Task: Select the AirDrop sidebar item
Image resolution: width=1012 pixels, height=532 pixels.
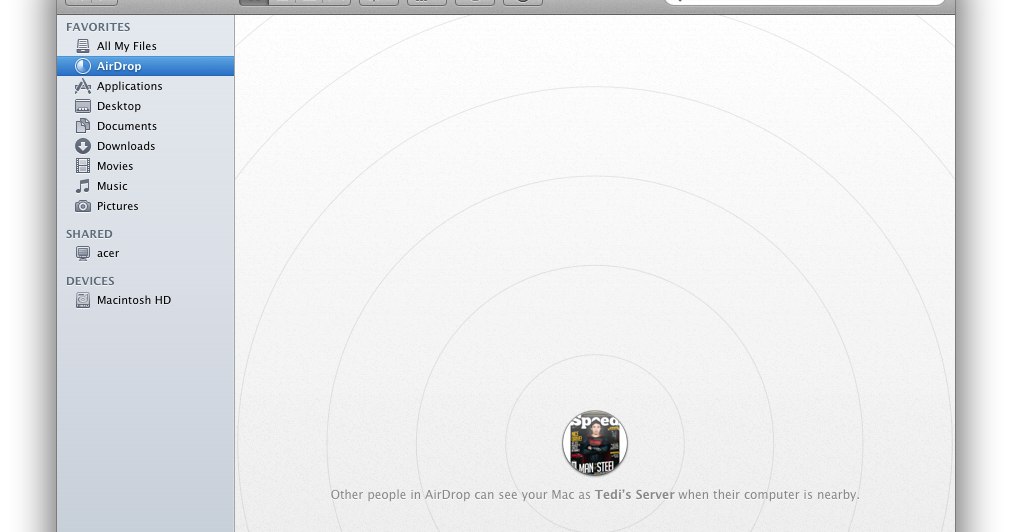Action: pyautogui.click(x=145, y=66)
